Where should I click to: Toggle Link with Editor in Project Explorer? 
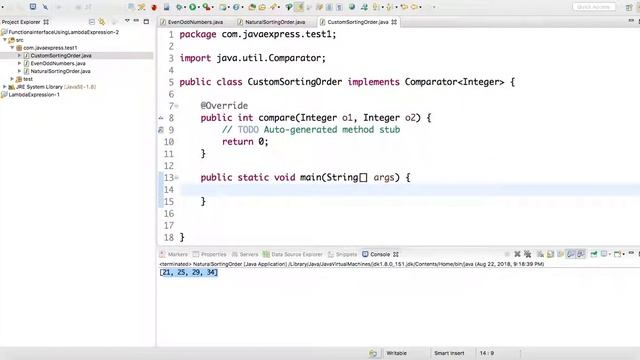pyautogui.click(x=102, y=22)
